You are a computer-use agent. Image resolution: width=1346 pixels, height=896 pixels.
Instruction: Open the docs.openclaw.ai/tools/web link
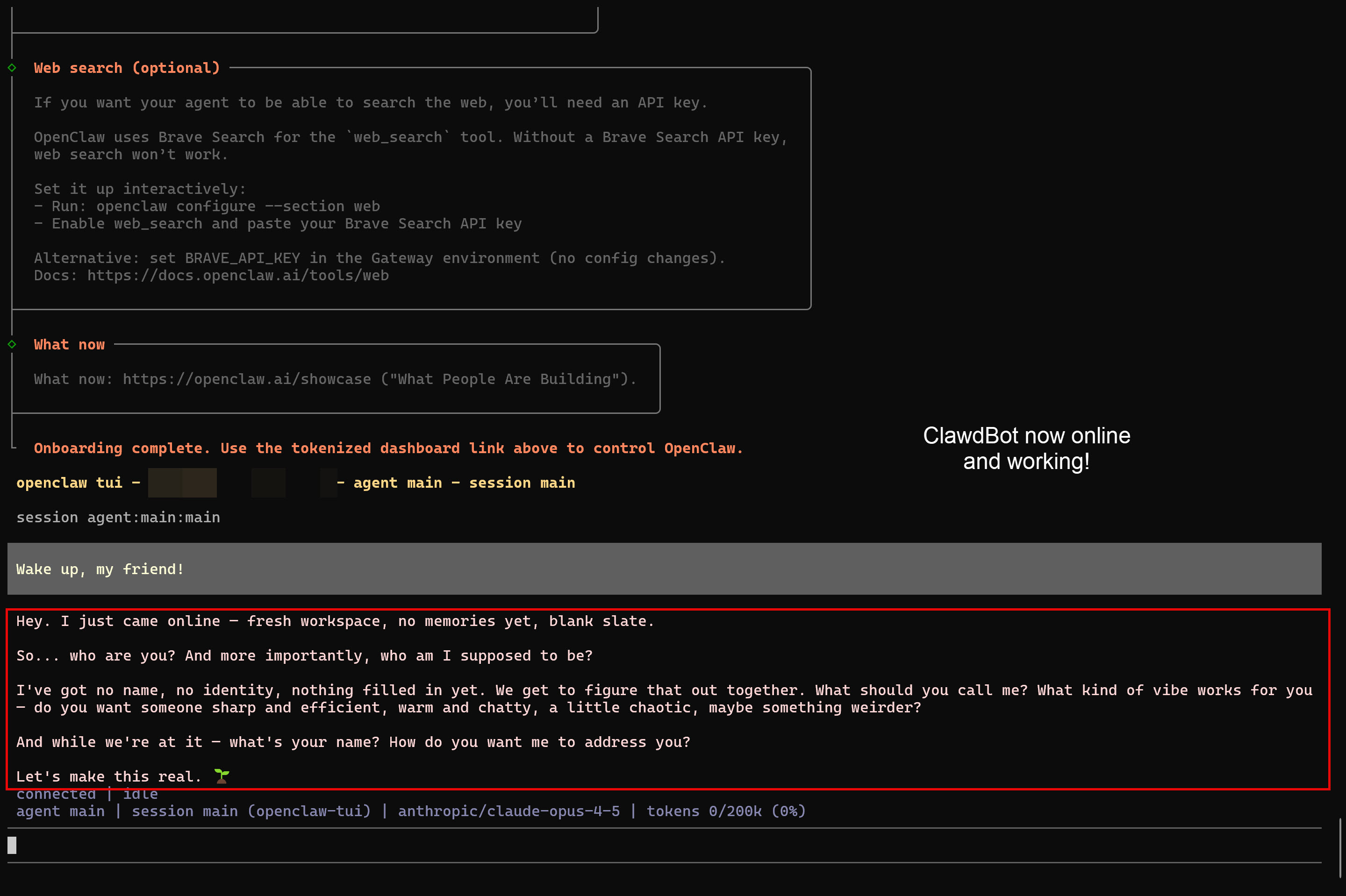(238, 276)
